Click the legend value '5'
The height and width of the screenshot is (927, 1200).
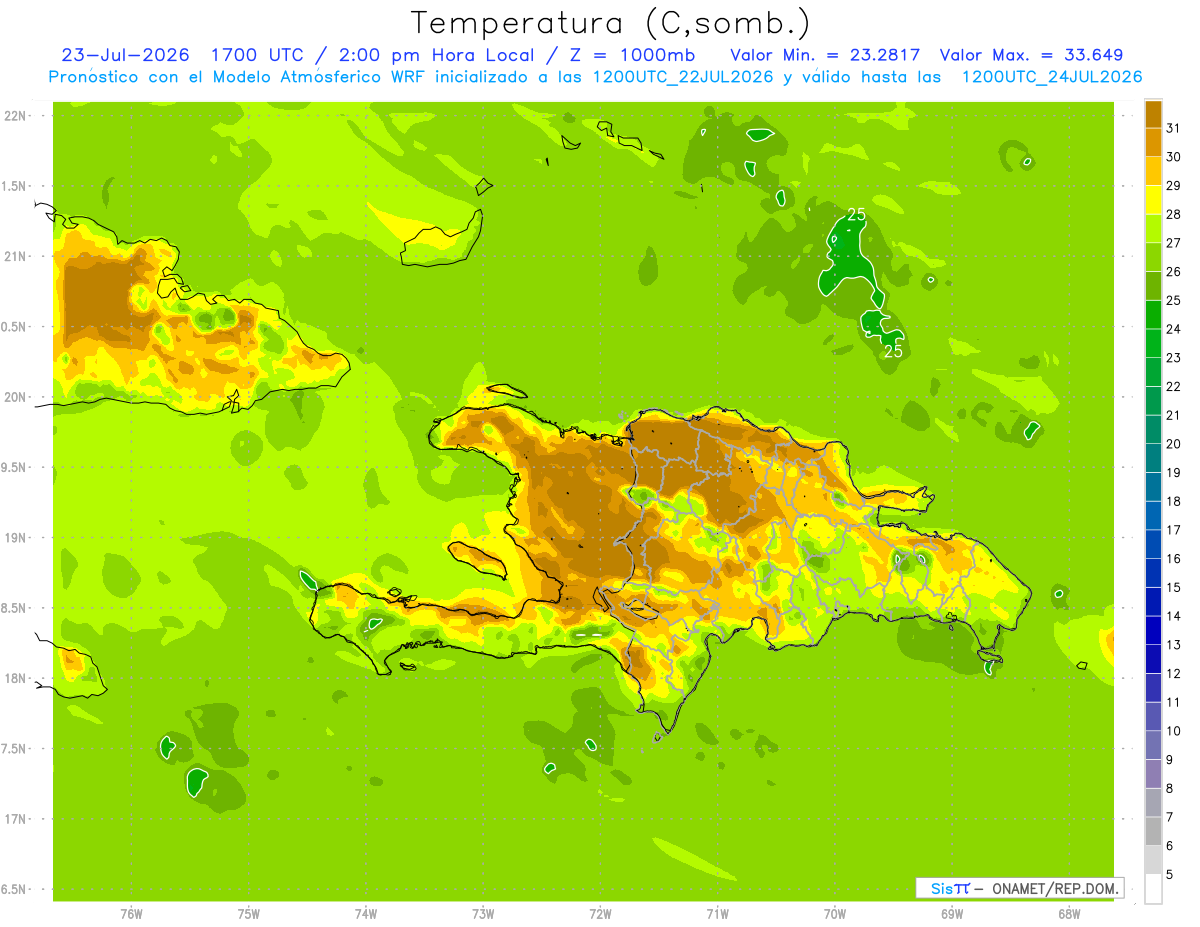pyautogui.click(x=1170, y=875)
